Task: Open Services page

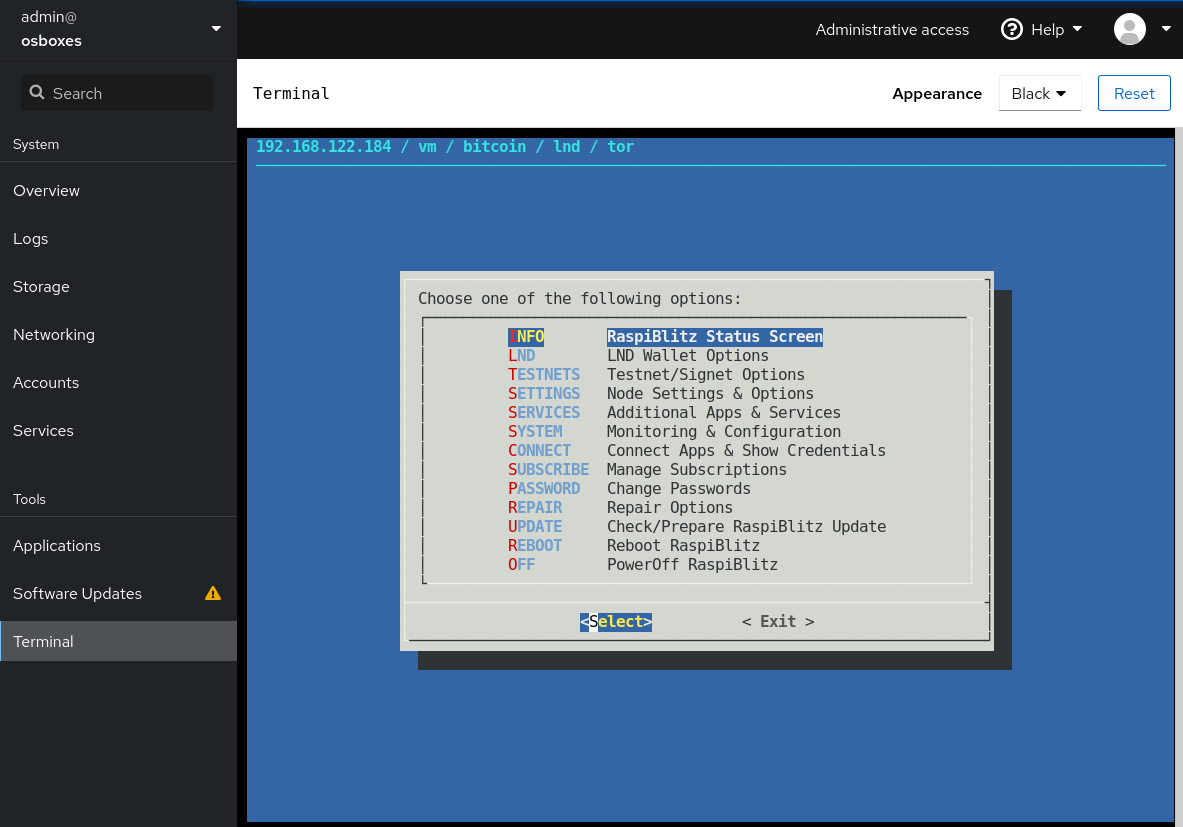Action: [118, 431]
